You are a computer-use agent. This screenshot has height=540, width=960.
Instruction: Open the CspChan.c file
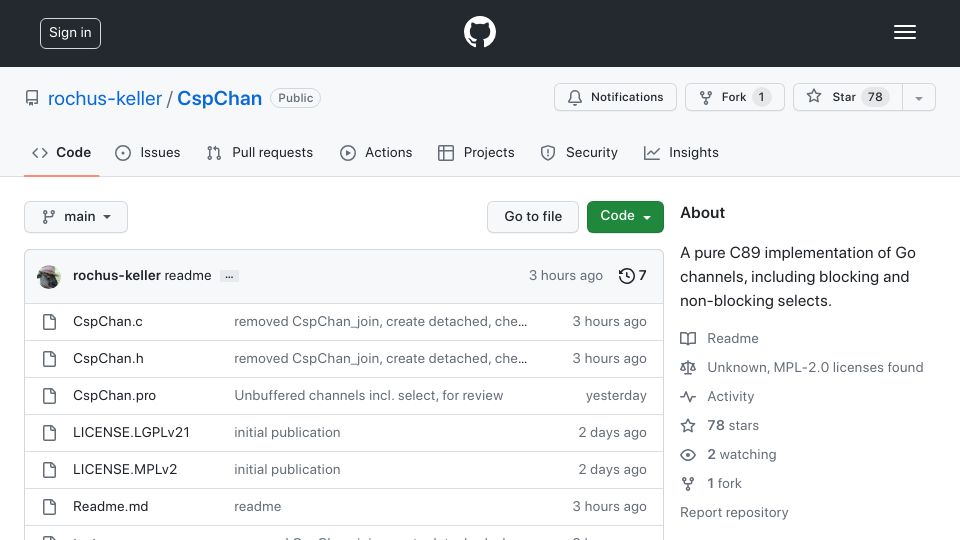[x=108, y=321]
